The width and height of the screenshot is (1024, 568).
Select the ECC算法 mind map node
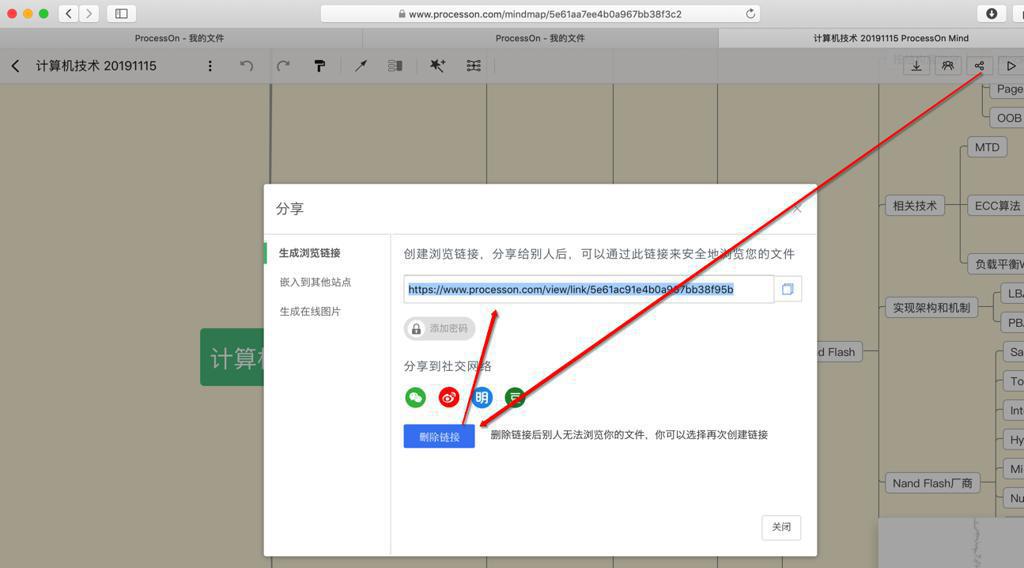pos(996,206)
